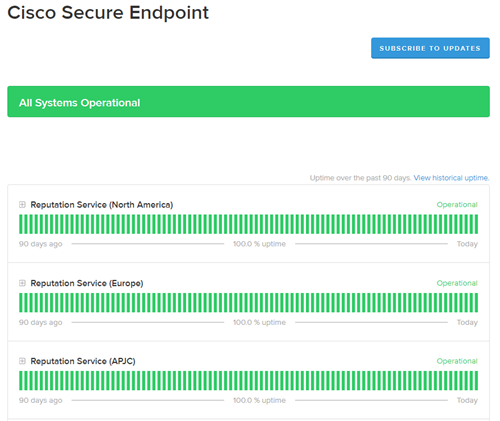Click the All Systems Operational banner

248,102
